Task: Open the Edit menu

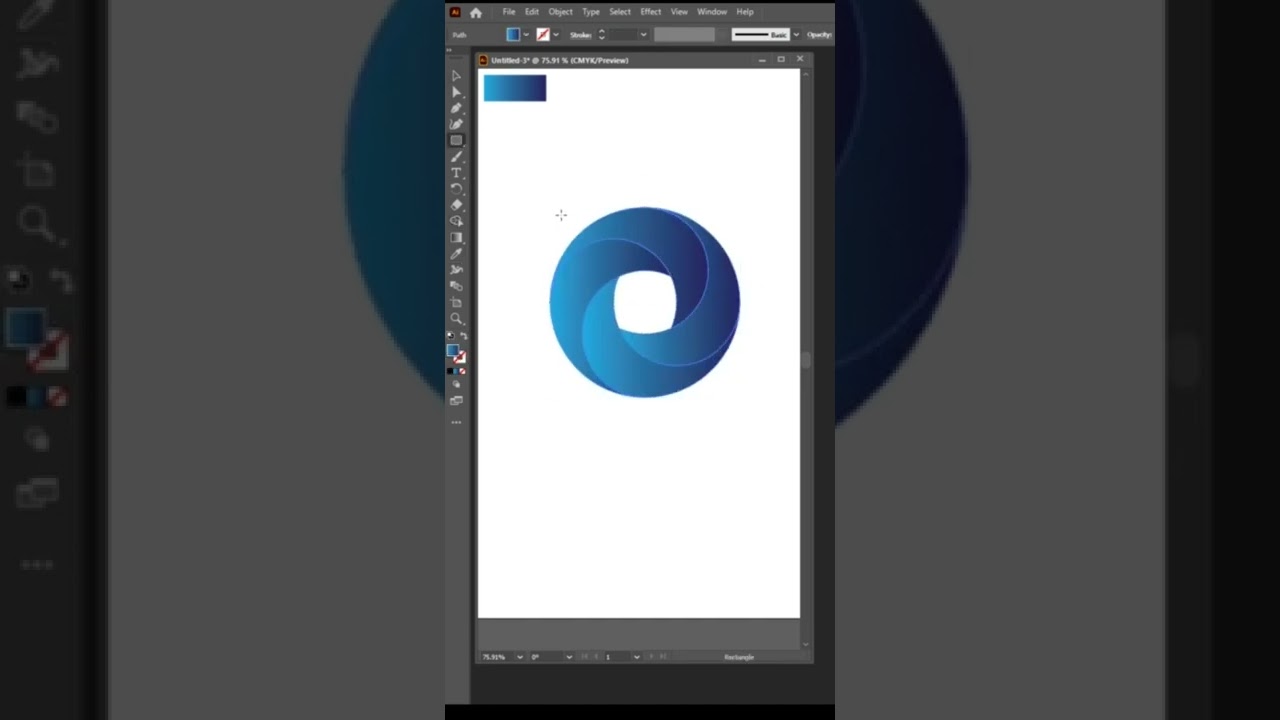Action: [x=532, y=12]
